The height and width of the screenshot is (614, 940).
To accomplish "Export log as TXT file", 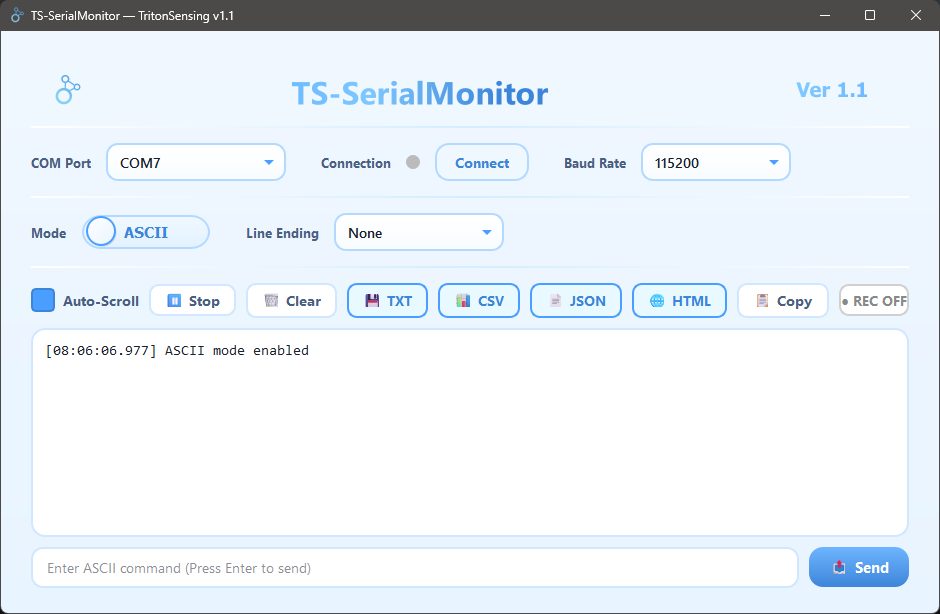I will click(387, 300).
